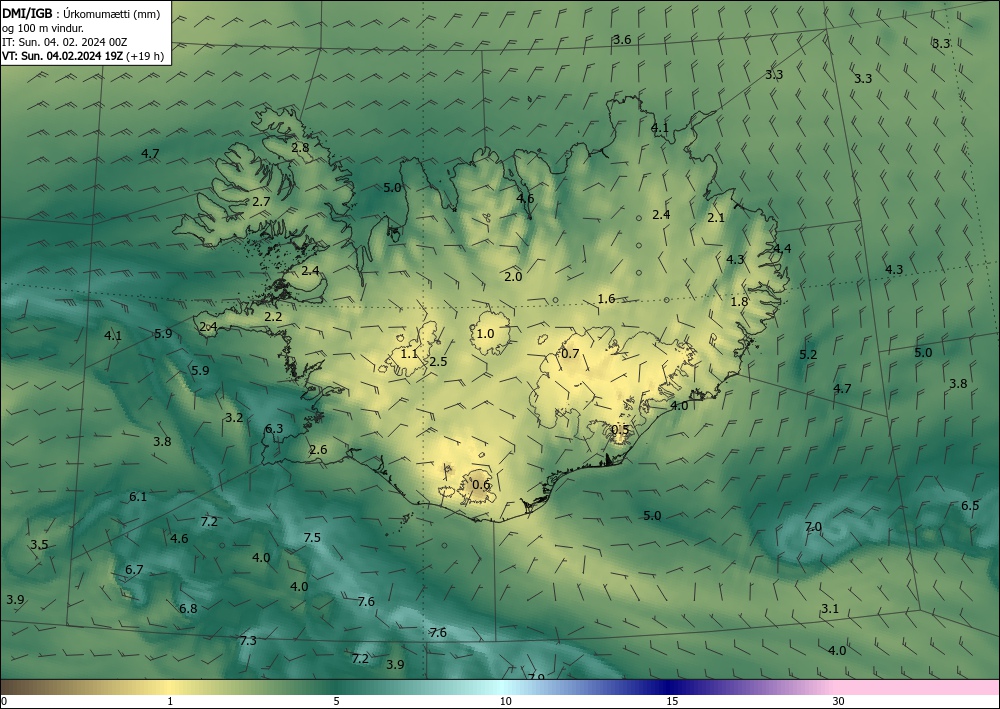Click the map value '4.4' on the east coast
Viewport: 1000px width, 709px height.
click(782, 249)
